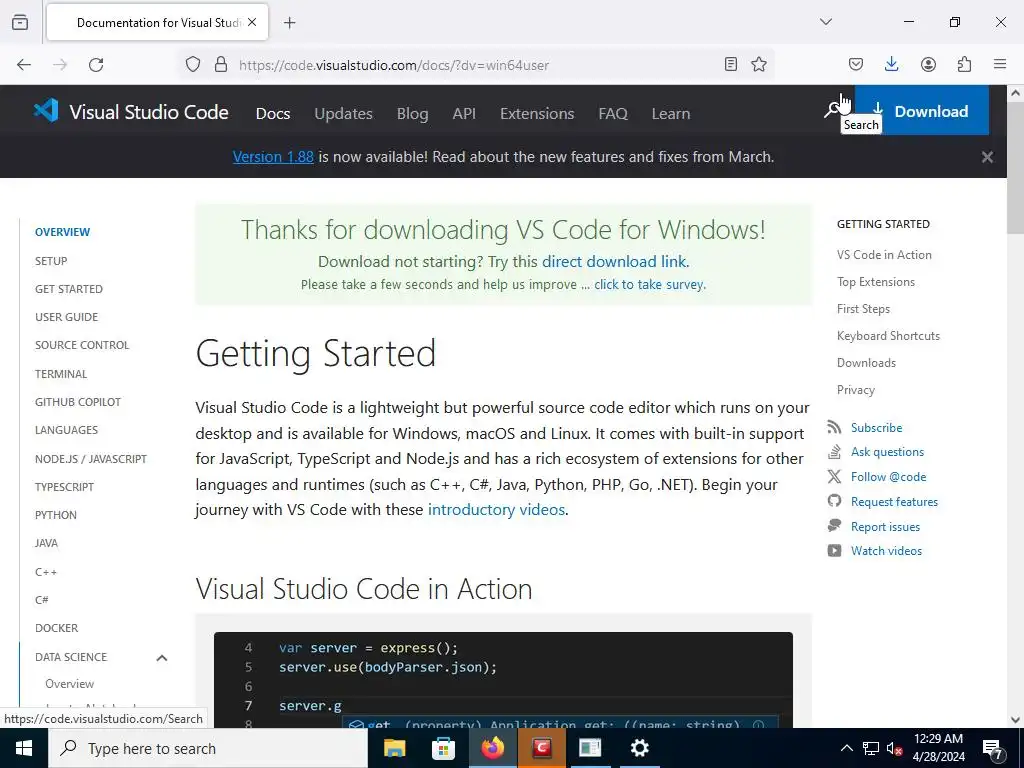Collapse the Data Science section chevron
The height and width of the screenshot is (768, 1024).
(x=162, y=658)
